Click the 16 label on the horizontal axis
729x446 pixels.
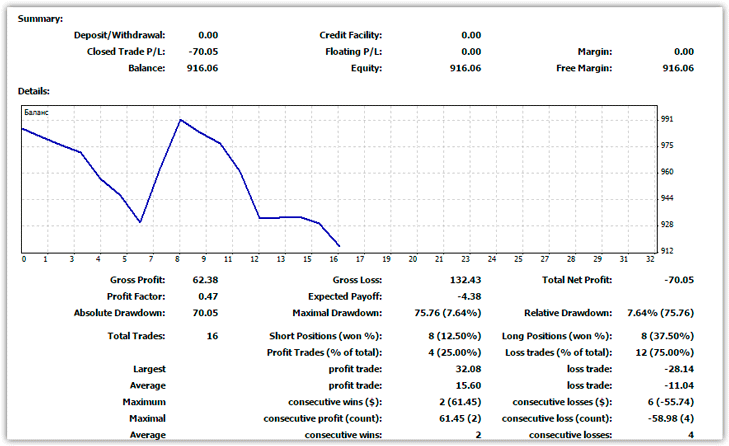click(336, 260)
